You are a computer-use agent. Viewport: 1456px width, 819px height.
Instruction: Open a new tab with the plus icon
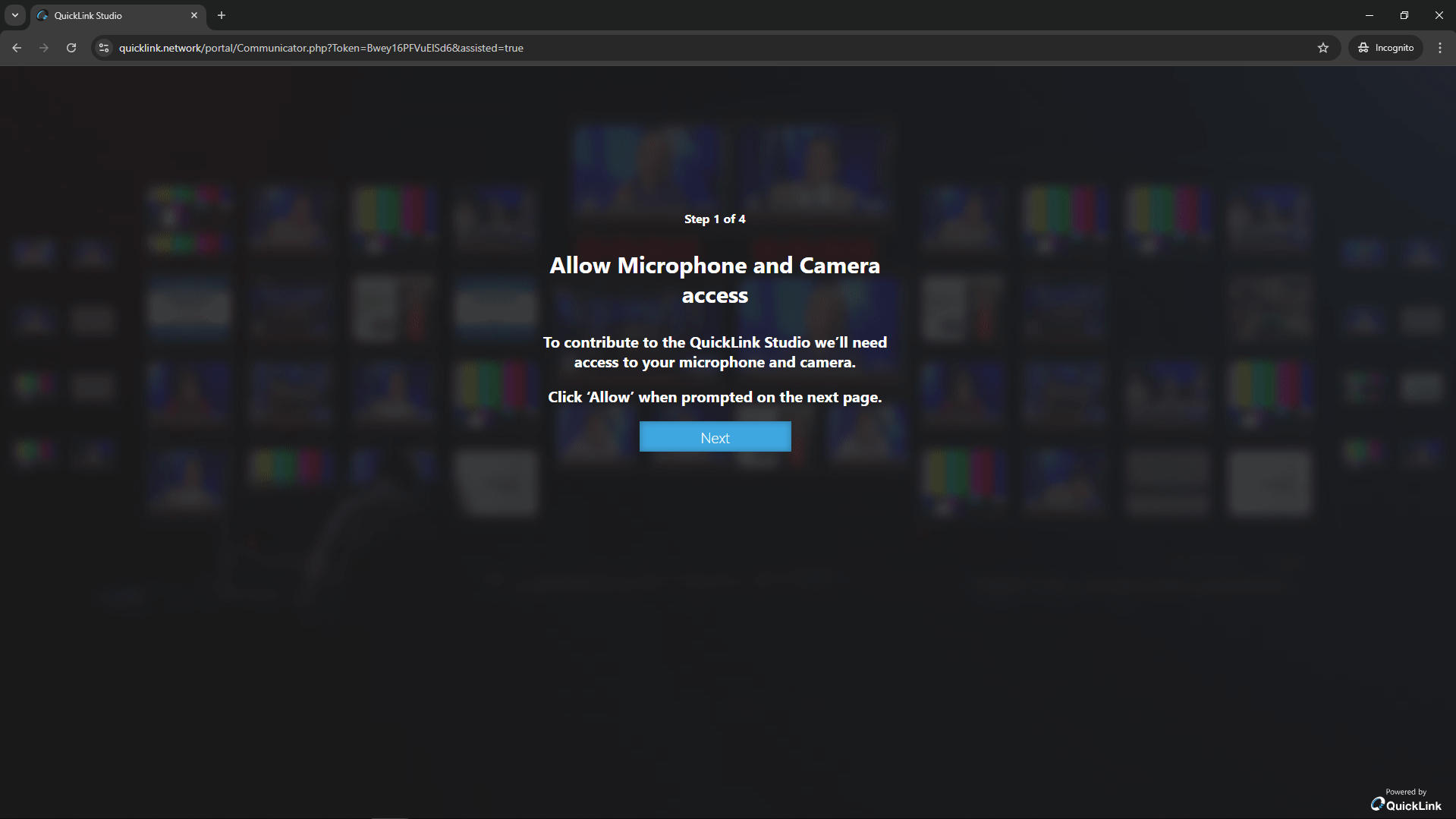pyautogui.click(x=222, y=15)
